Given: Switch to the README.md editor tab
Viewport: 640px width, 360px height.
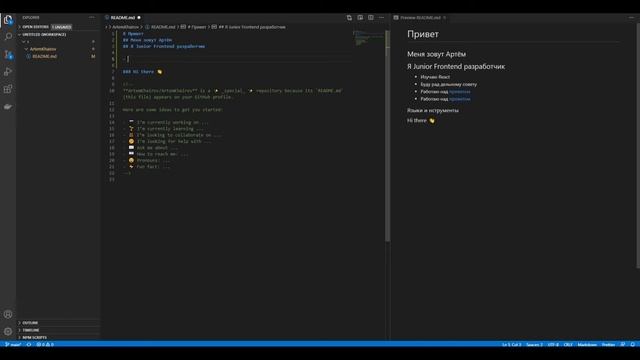Looking at the screenshot, I should [x=122, y=18].
